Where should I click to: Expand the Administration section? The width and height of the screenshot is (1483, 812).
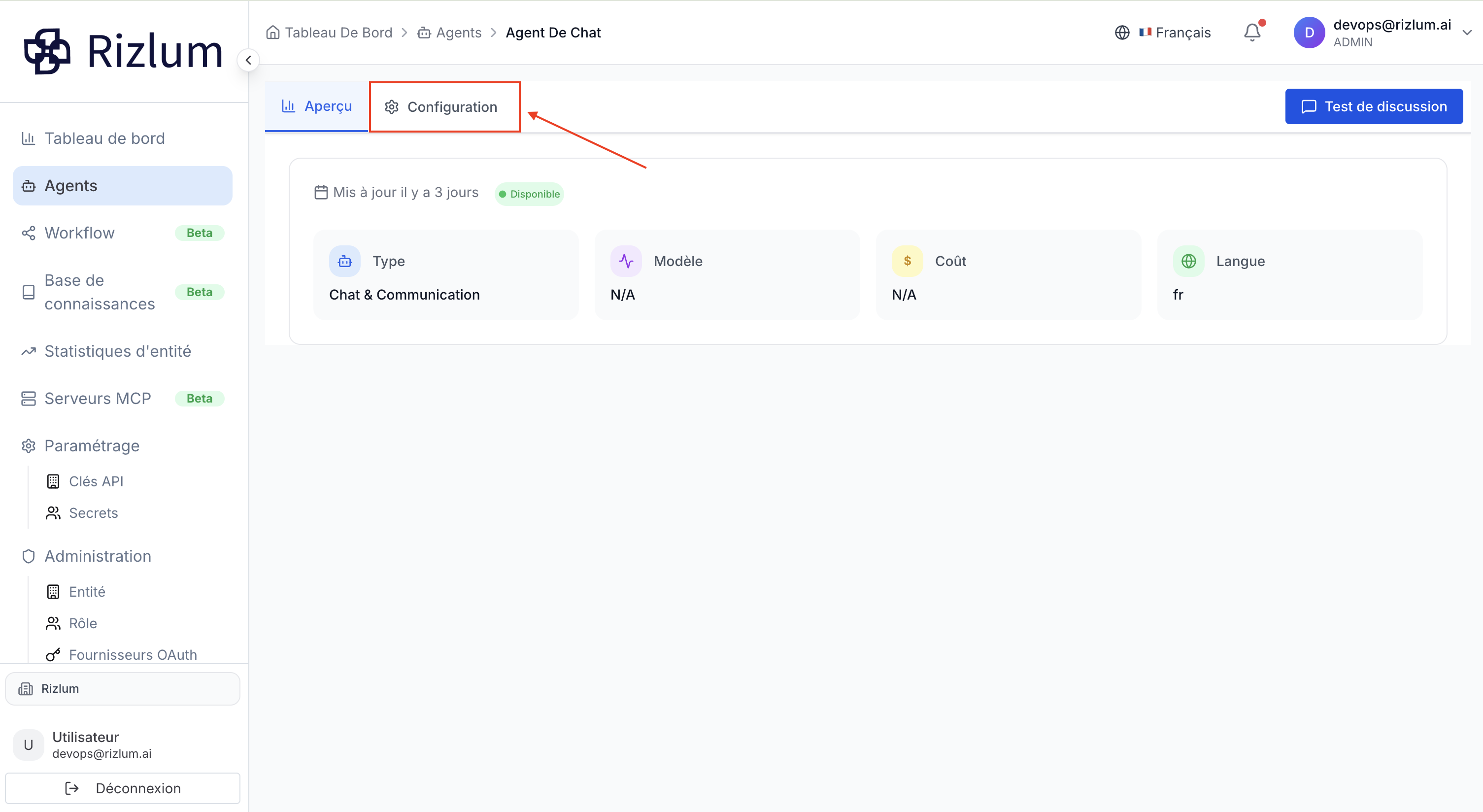[123, 556]
